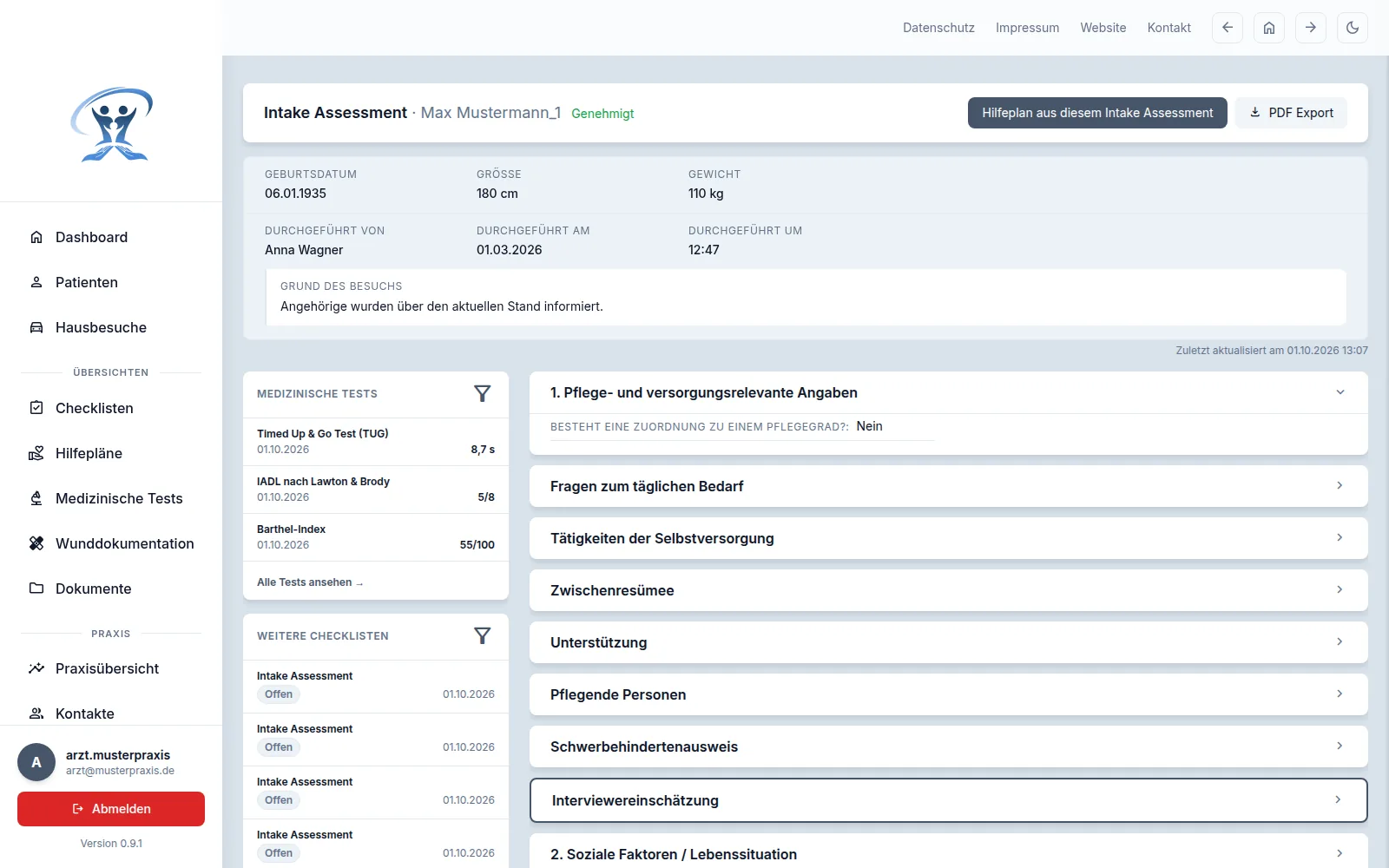Expand the Zwischenresümee section
Viewport: 1389px width, 868px height.
[948, 590]
